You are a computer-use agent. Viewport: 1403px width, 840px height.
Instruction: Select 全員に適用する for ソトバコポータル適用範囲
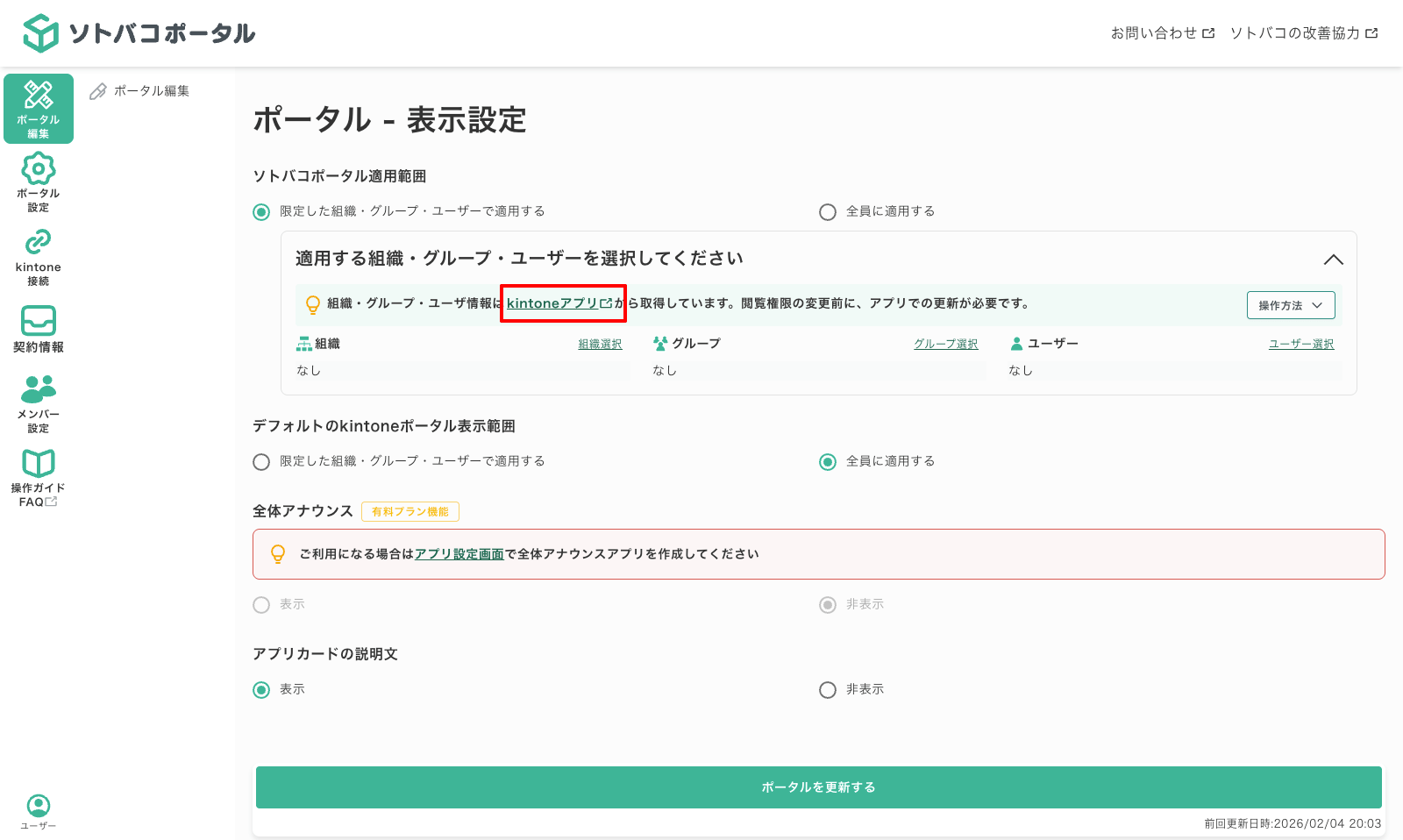[x=827, y=211]
